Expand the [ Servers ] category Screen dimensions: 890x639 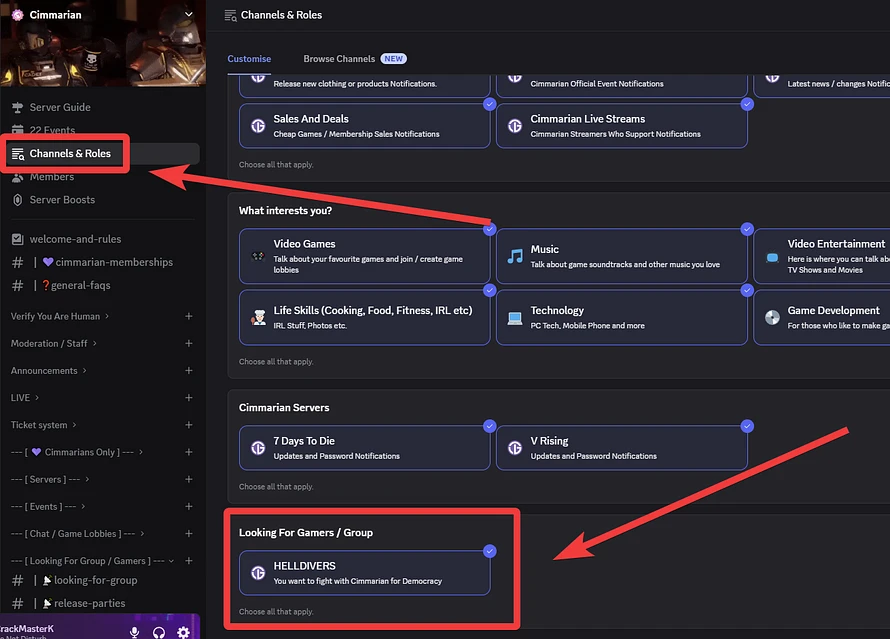pyautogui.click(x=49, y=480)
